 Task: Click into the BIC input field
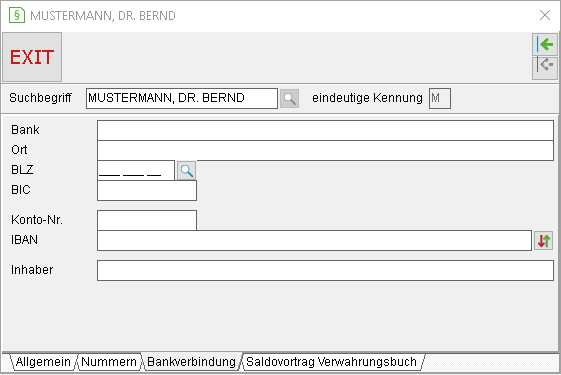pos(147,190)
